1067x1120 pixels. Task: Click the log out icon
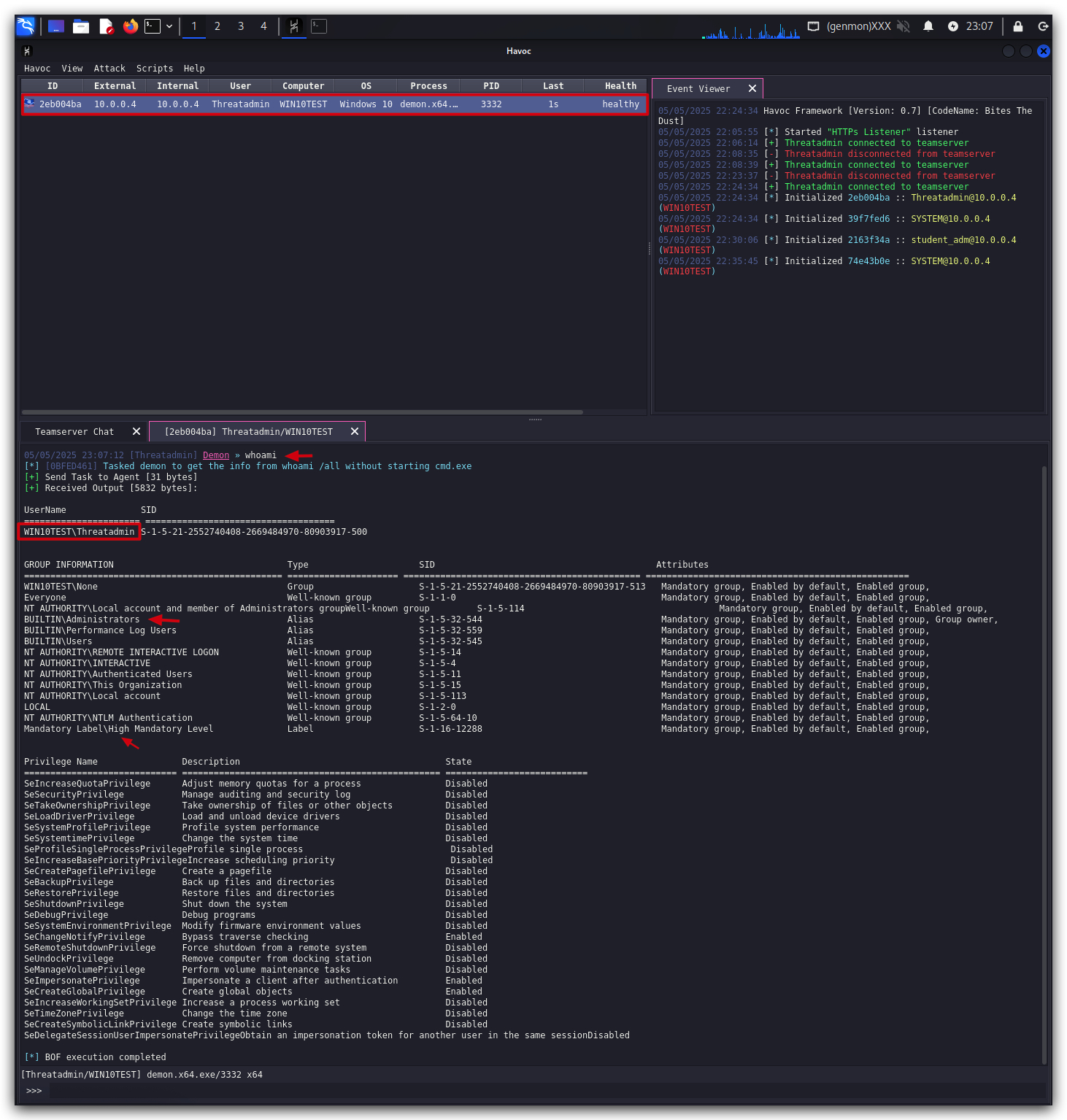coord(1043,26)
